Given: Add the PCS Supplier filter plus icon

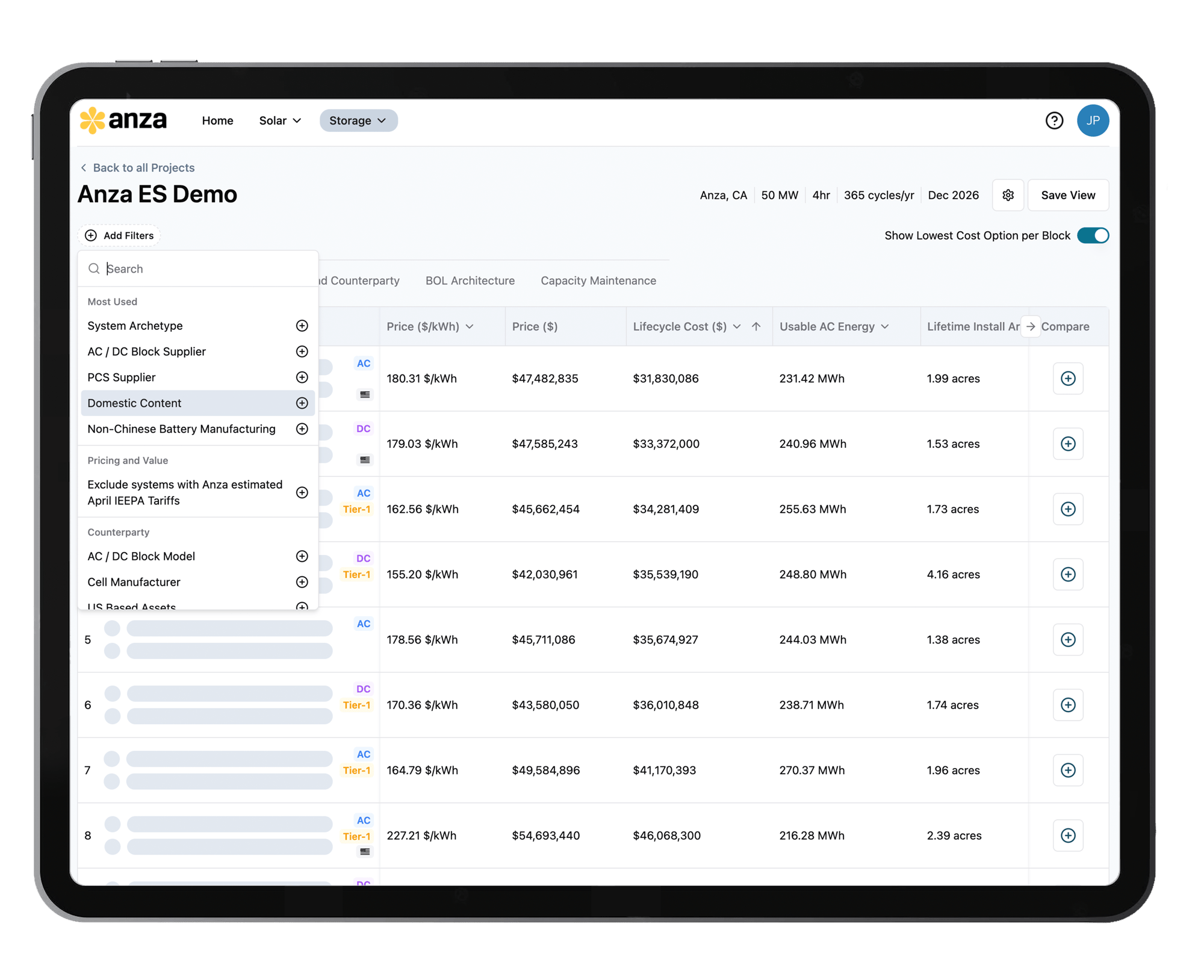Looking at the screenshot, I should pos(302,377).
